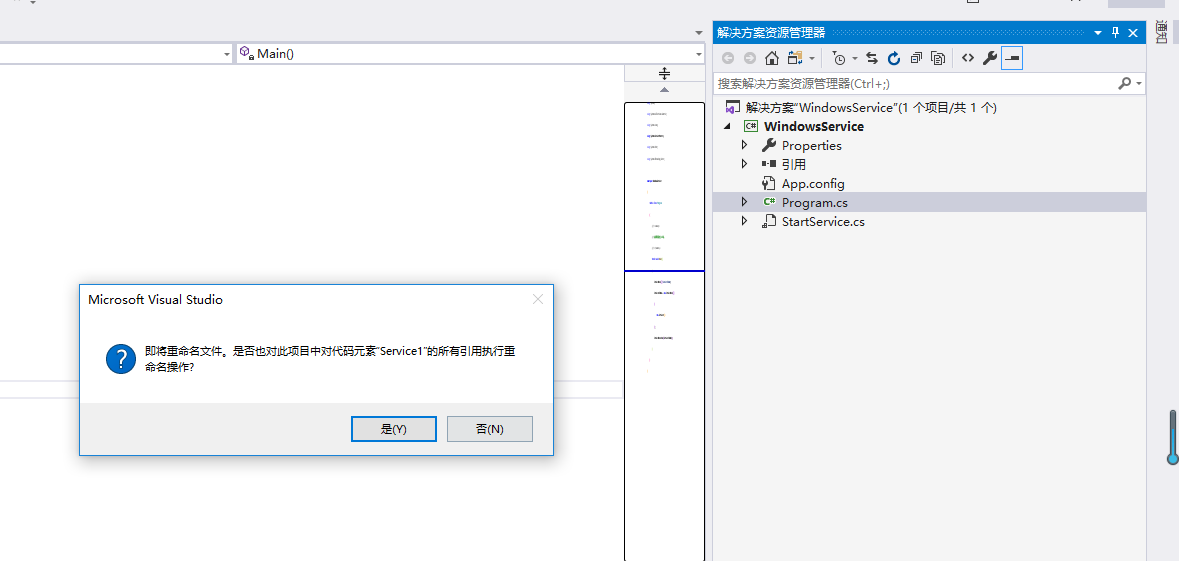Select App.config file

coord(813,183)
